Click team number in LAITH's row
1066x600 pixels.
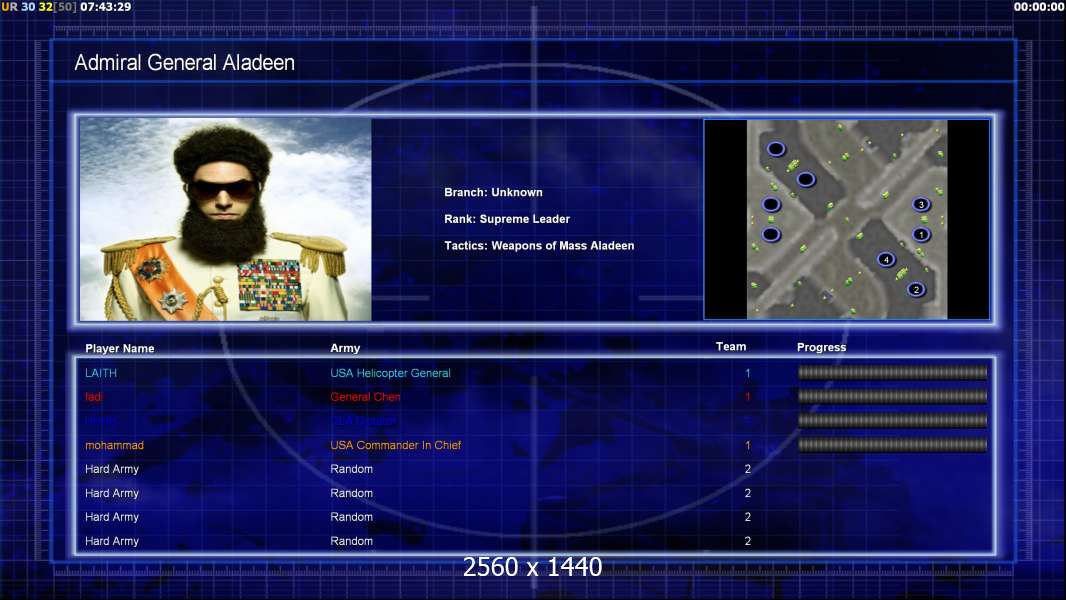coord(747,373)
